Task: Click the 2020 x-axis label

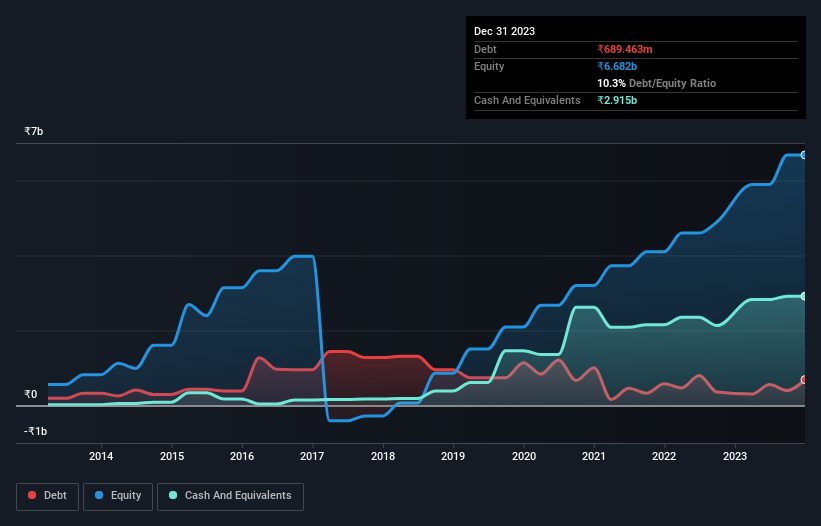Action: [x=524, y=456]
